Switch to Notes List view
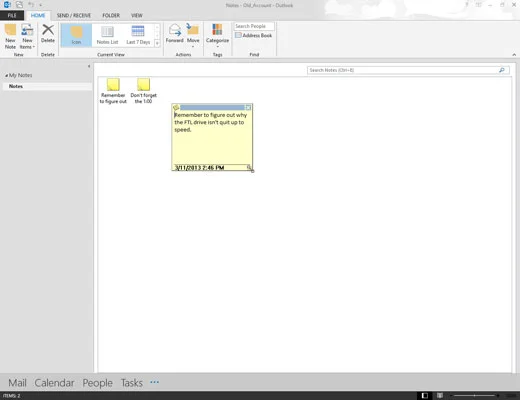Viewport: 520px width, 400px height. pos(107,35)
